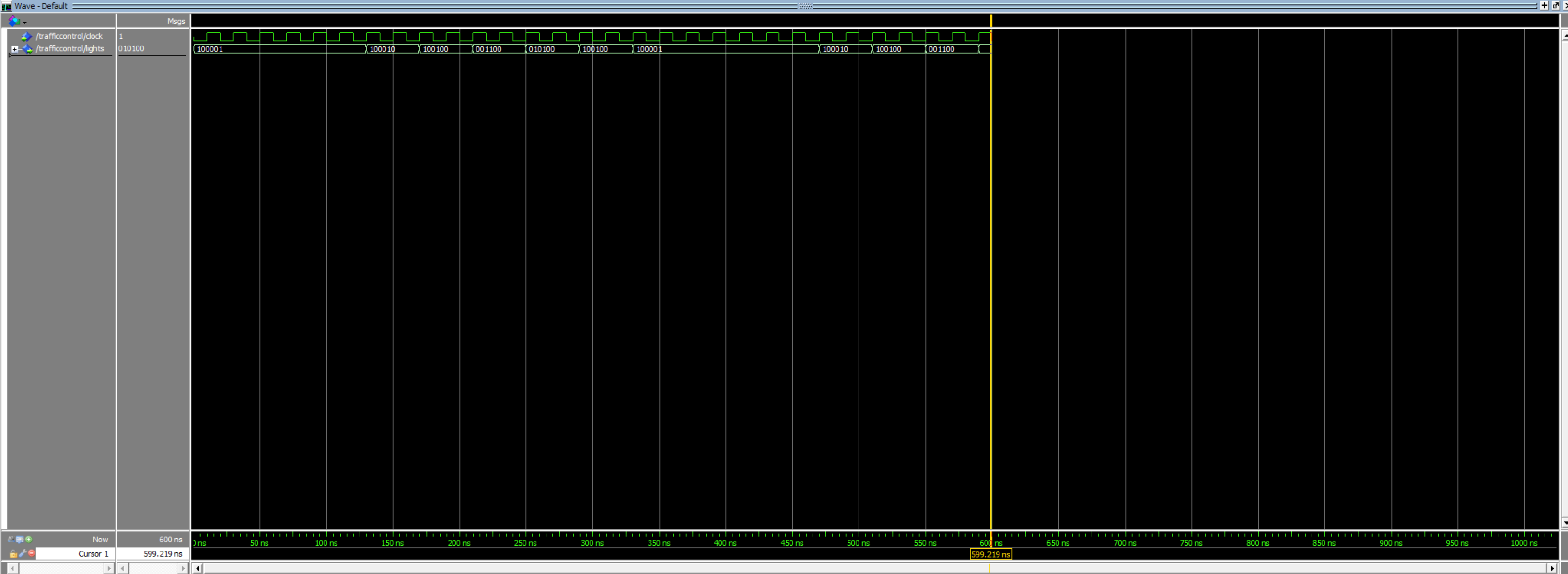This screenshot has width=1568, height=574.
Task: Click the first 100010 lights segment
Action: (393, 49)
